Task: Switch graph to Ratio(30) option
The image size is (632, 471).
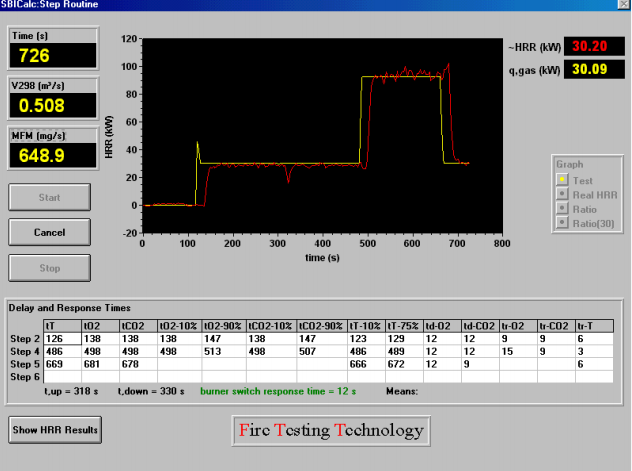Action: (562, 222)
